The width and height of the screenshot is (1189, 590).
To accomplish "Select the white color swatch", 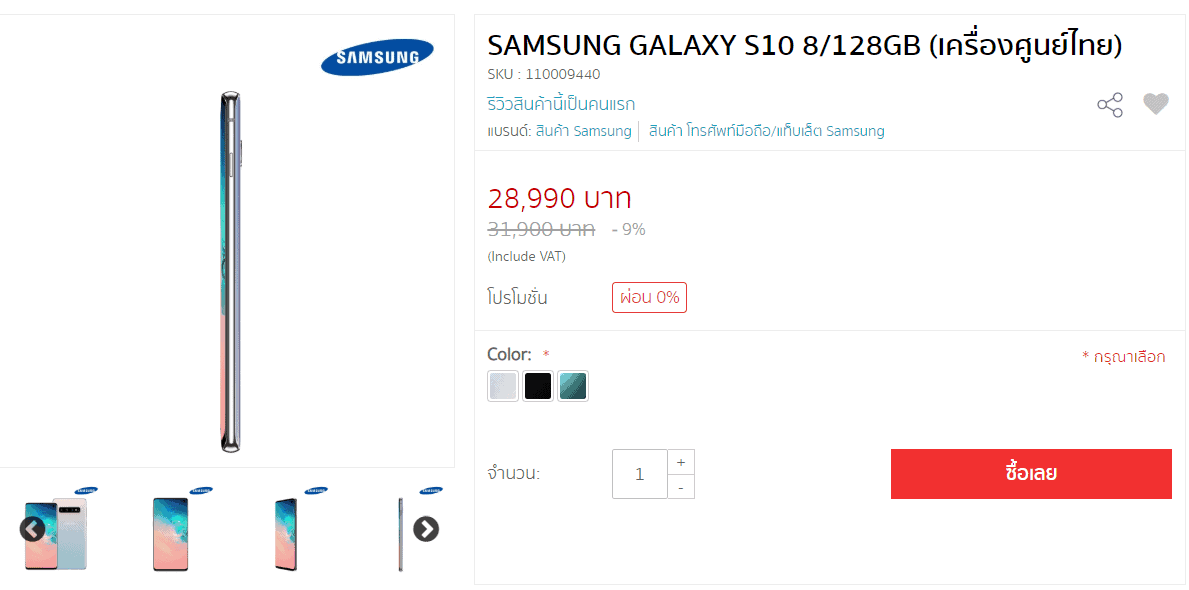I will tap(503, 386).
